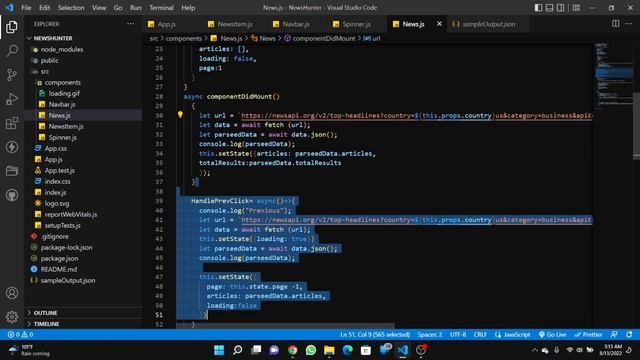Click the horizontal editor scrollbar

(285, 326)
